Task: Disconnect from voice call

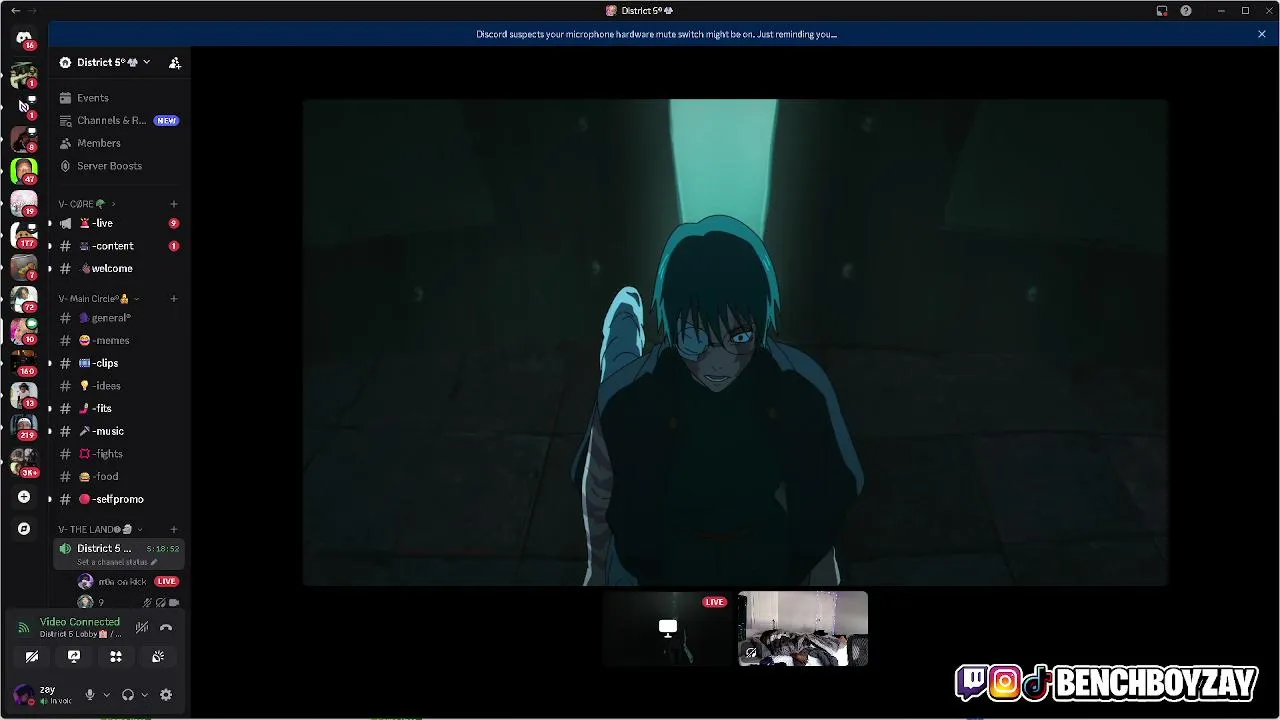Action: click(x=166, y=627)
